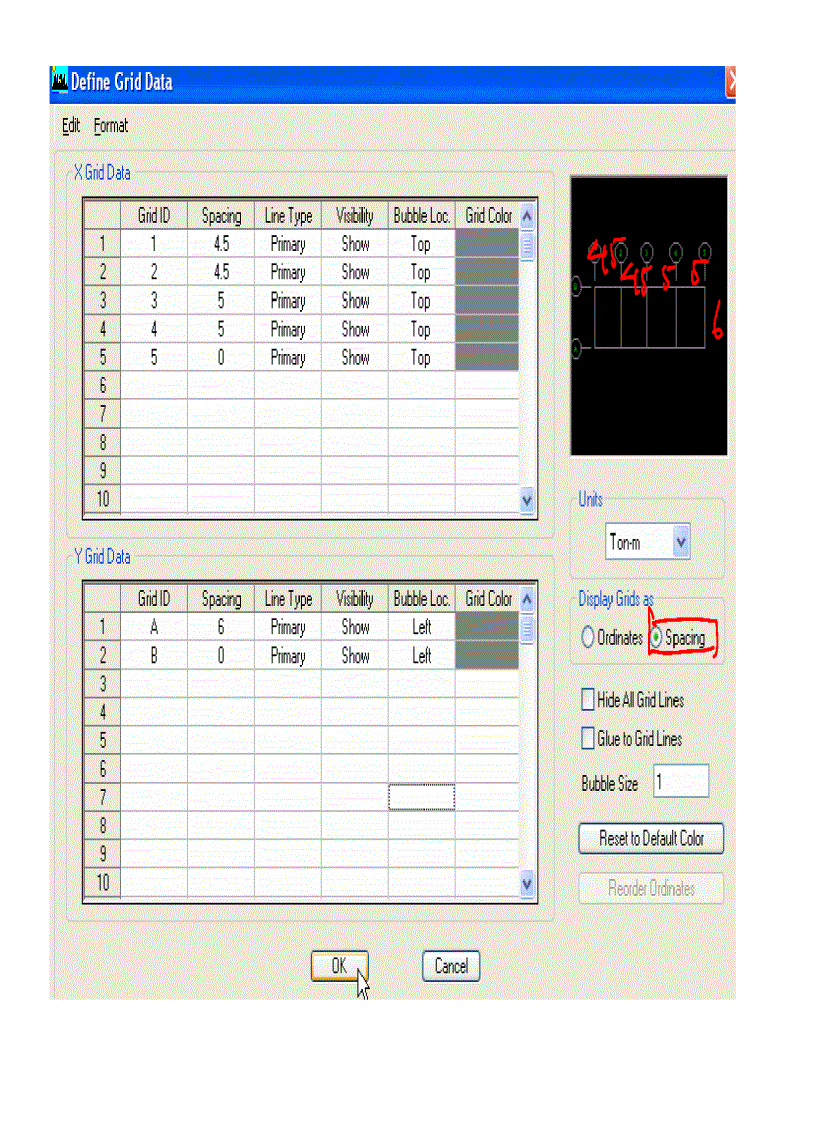Select the Spacing radio button

656,638
